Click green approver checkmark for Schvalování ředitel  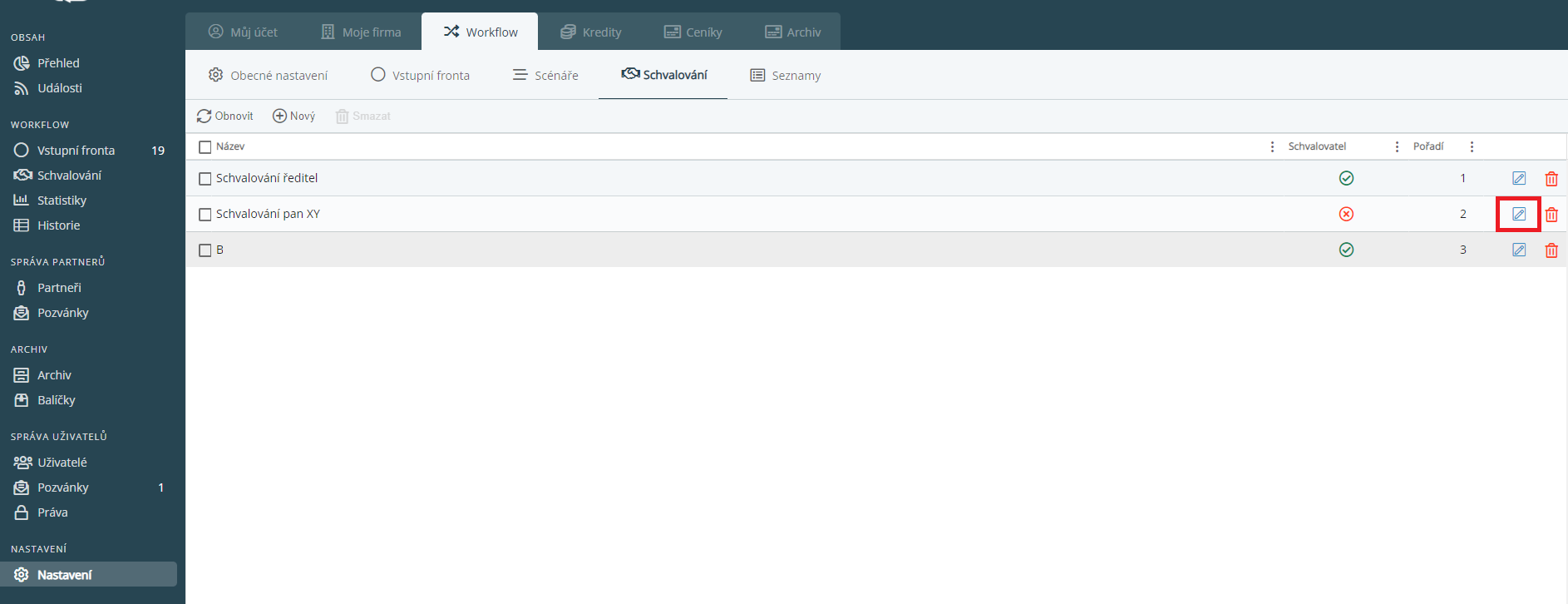click(x=1346, y=178)
